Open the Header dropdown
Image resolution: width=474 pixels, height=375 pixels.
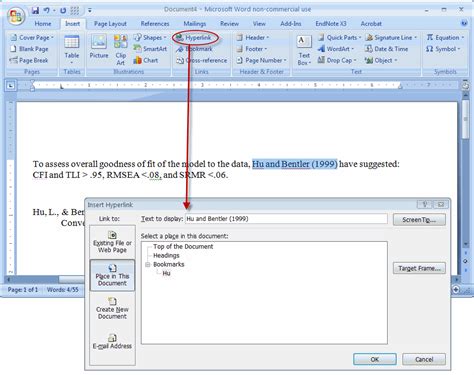(253, 38)
